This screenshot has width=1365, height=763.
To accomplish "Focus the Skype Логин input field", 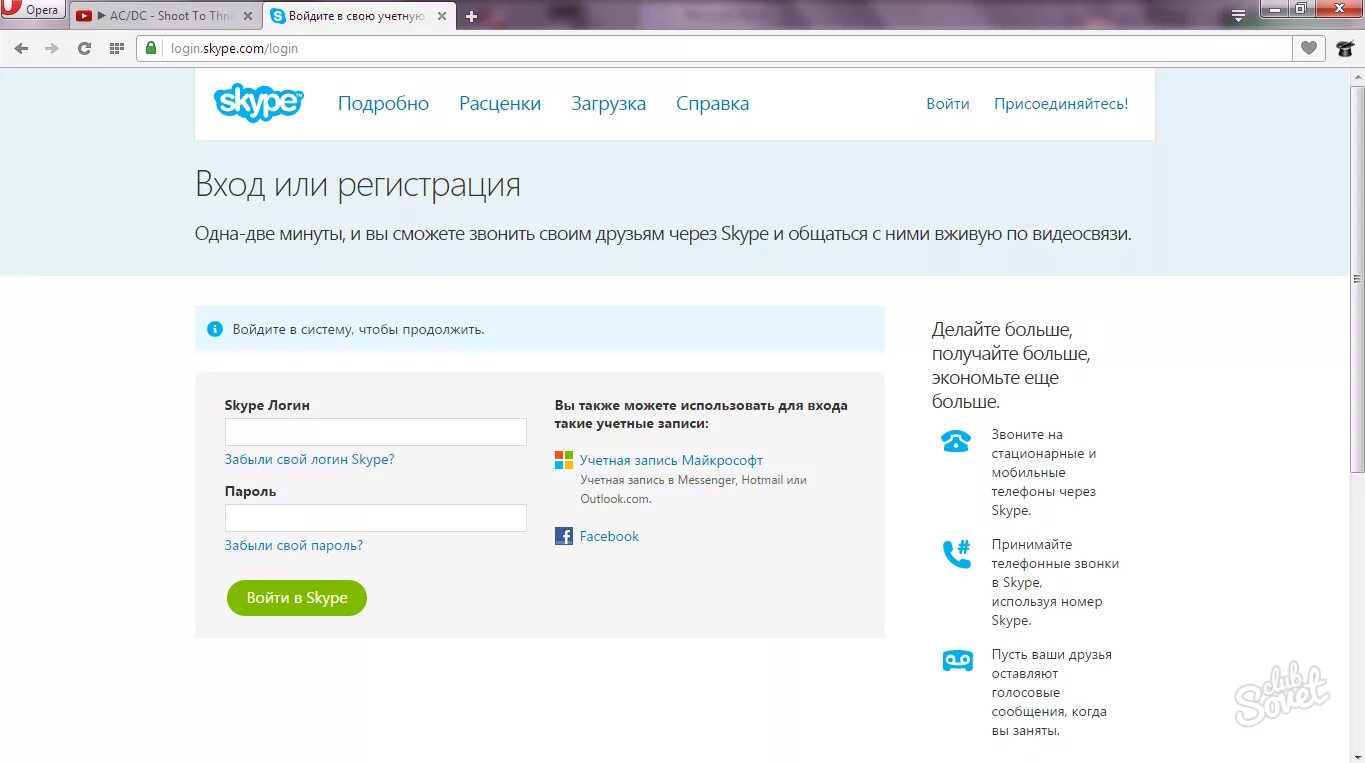I will pyautogui.click(x=376, y=432).
